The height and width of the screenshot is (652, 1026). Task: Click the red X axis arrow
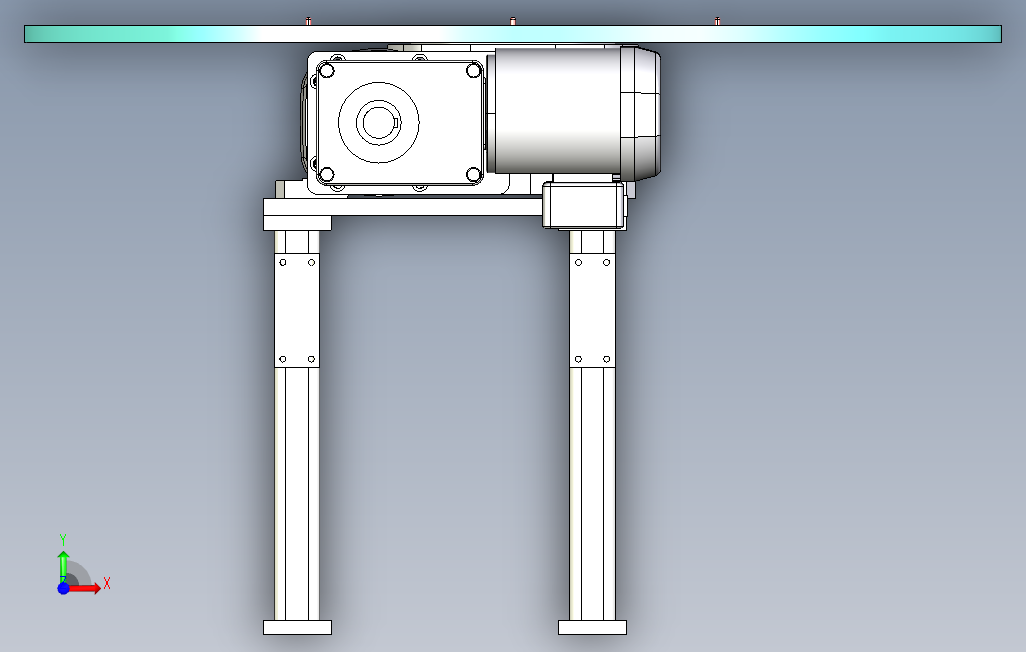point(84,589)
